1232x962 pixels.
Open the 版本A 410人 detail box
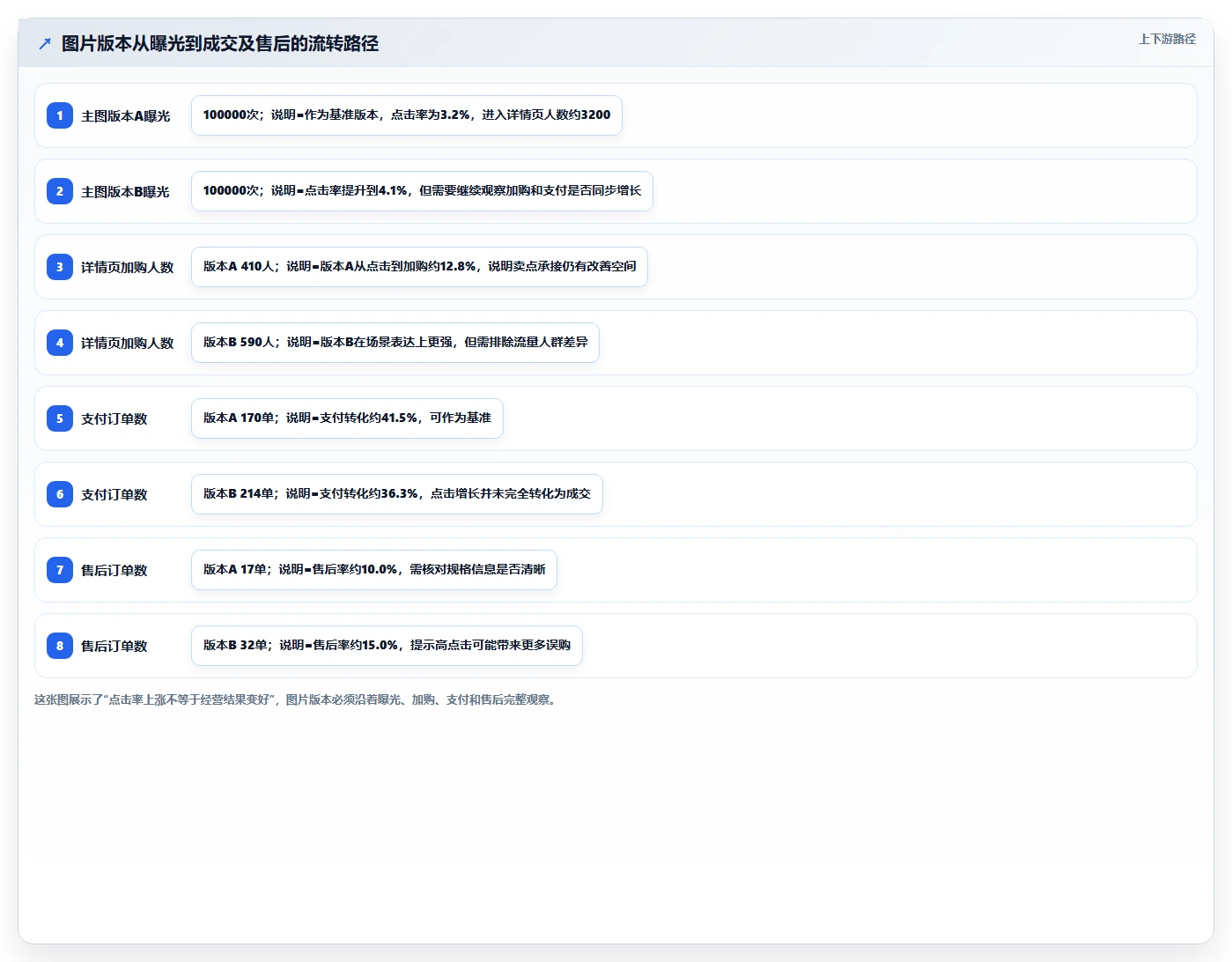(419, 267)
